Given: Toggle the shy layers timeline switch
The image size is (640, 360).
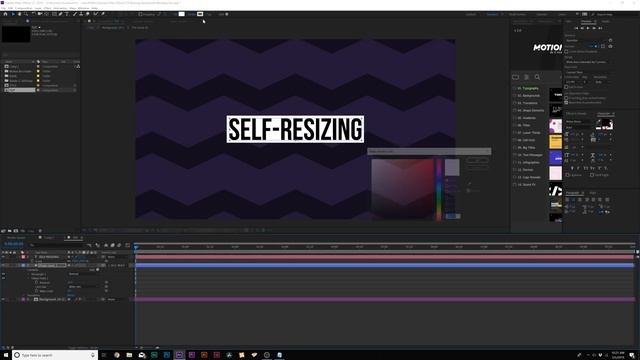Looking at the screenshot, I should point(106,245).
